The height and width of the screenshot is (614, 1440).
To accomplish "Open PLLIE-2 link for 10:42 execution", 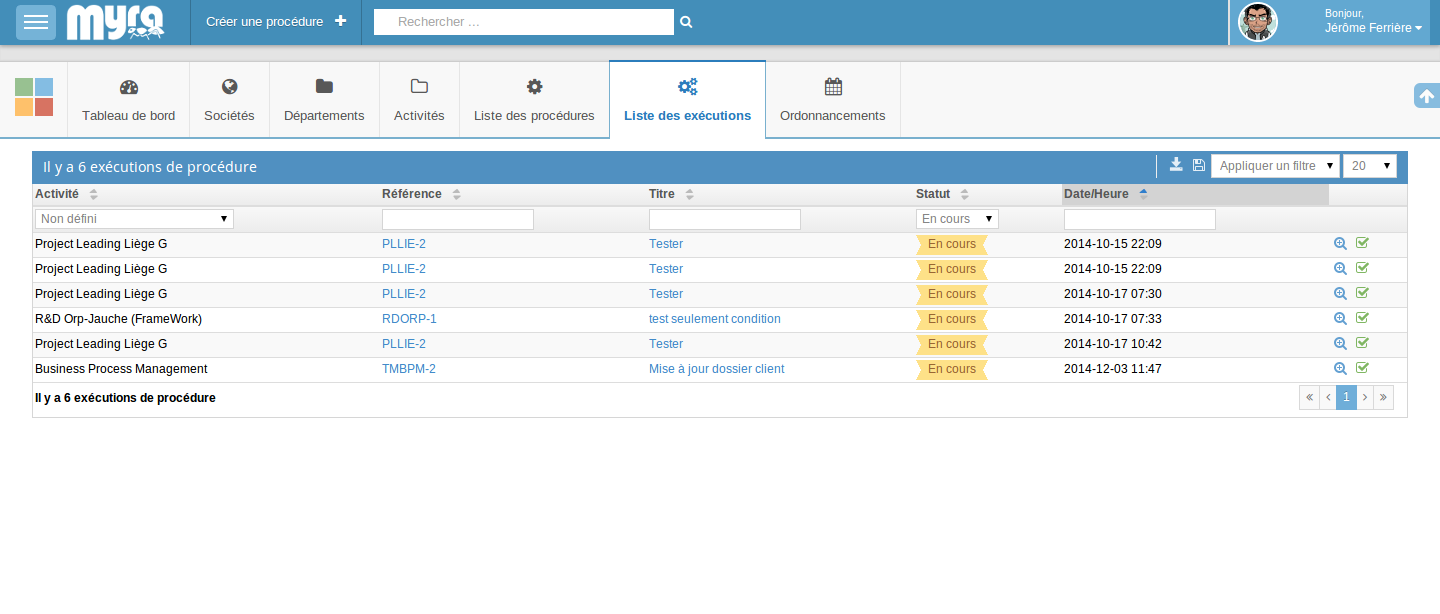I will pyautogui.click(x=404, y=344).
